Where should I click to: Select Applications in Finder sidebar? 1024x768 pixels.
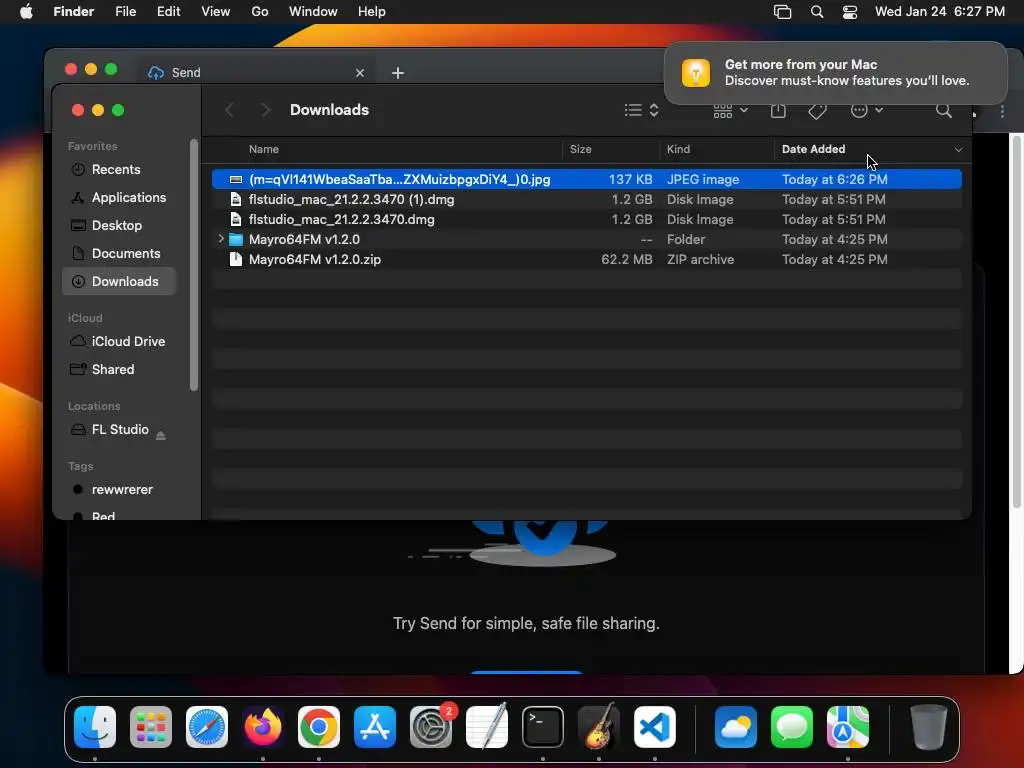[x=118, y=198]
